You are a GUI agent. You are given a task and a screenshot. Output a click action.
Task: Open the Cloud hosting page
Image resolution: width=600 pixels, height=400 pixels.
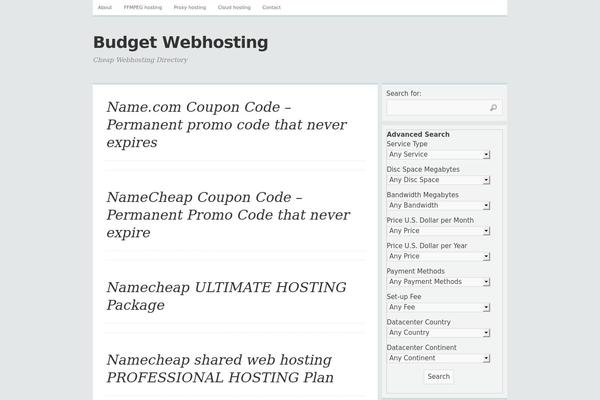coord(234,7)
